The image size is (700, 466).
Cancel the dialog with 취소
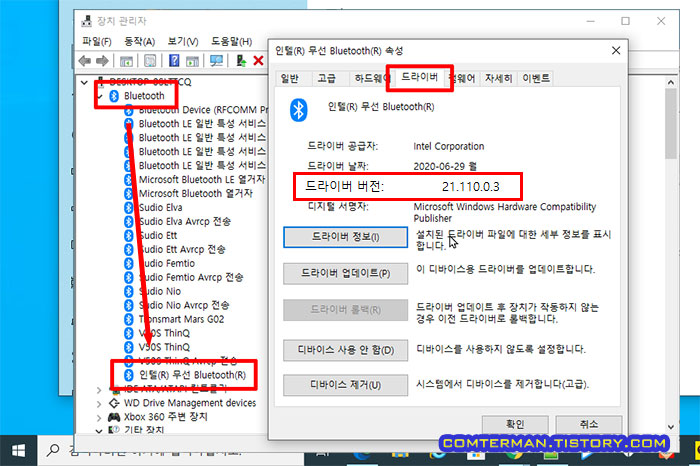coord(588,424)
